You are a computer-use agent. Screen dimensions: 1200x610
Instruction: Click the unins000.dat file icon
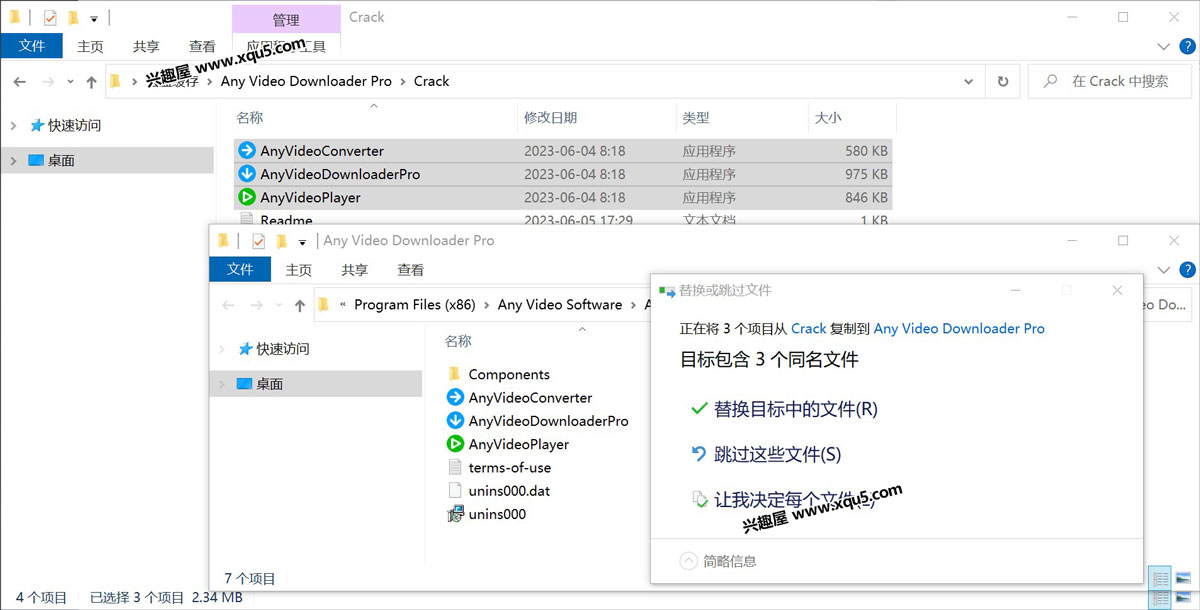[x=454, y=490]
